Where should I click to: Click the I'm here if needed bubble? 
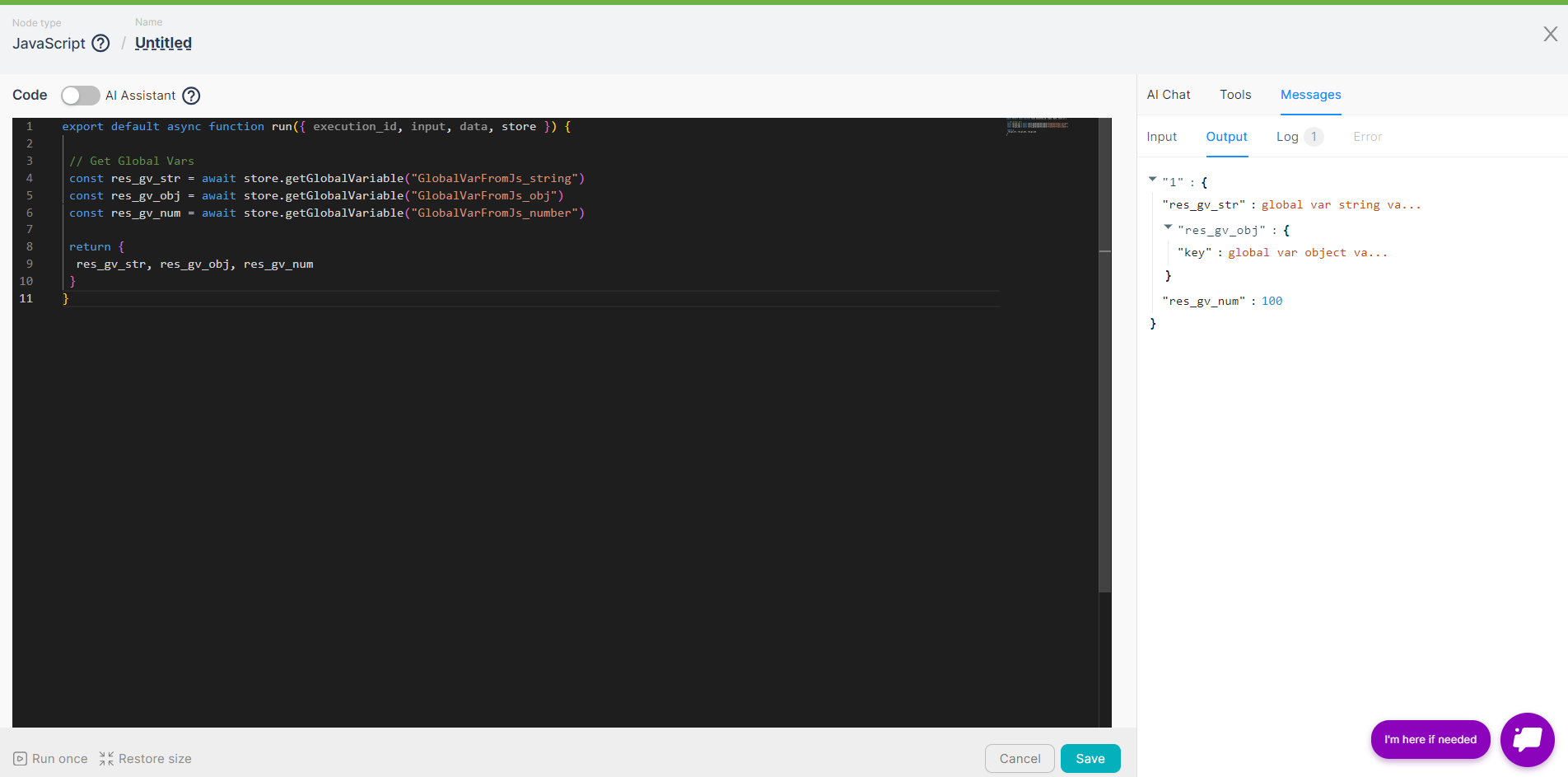coord(1430,739)
